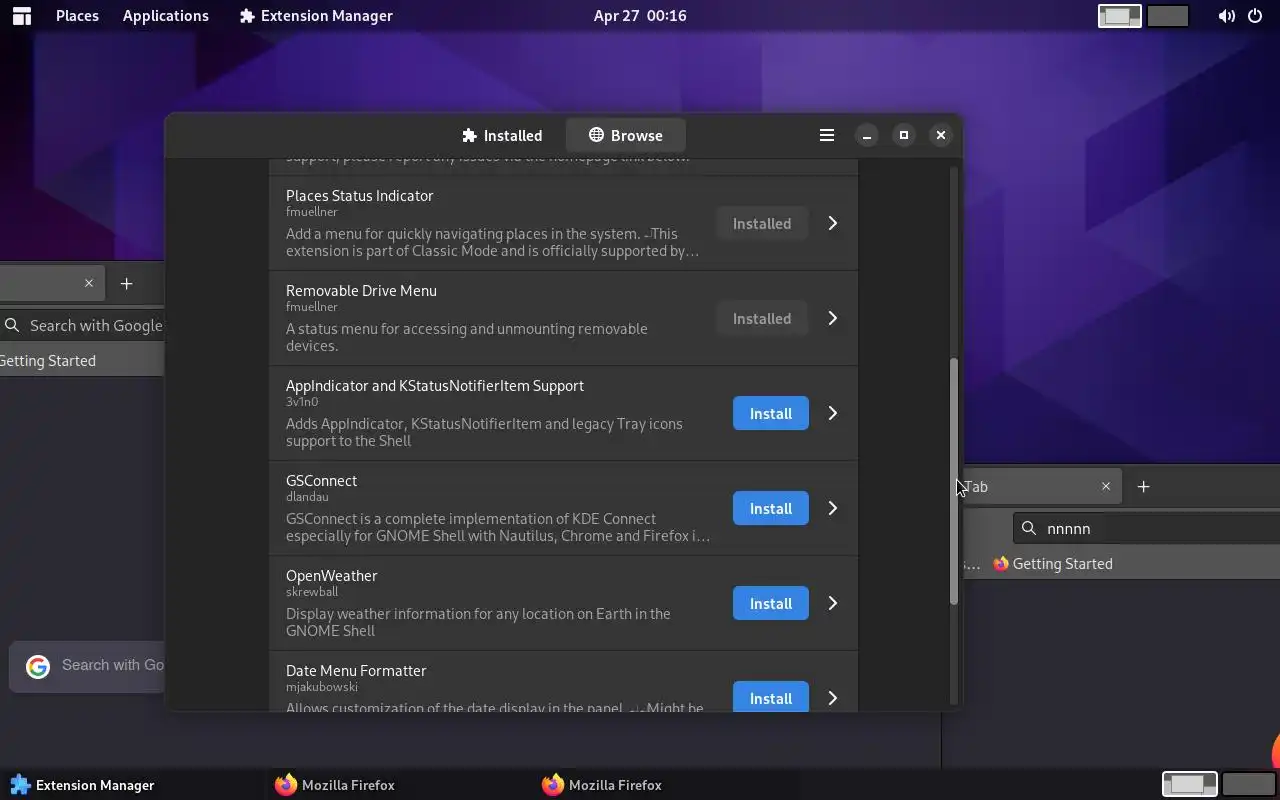1280x800 pixels.
Task: Click the extension list vertical scrollbar
Action: click(954, 480)
